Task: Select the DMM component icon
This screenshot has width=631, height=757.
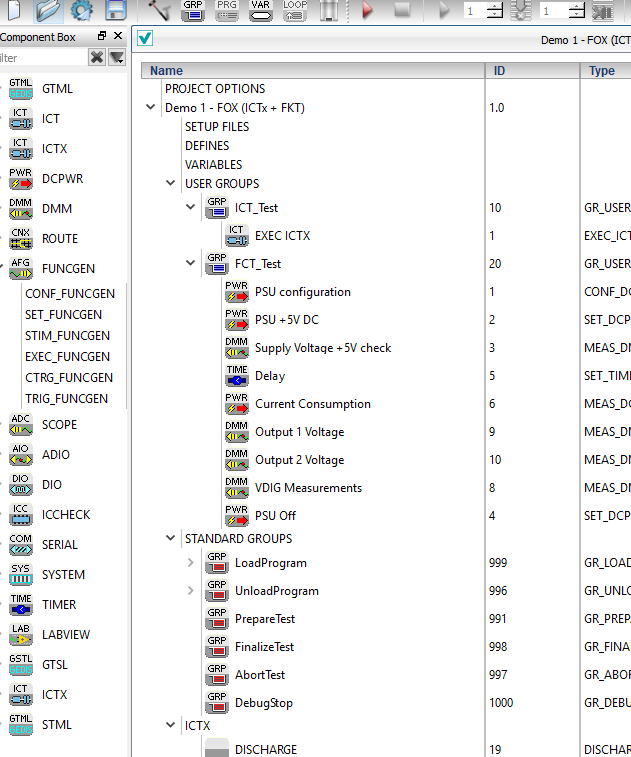Action: point(20,208)
